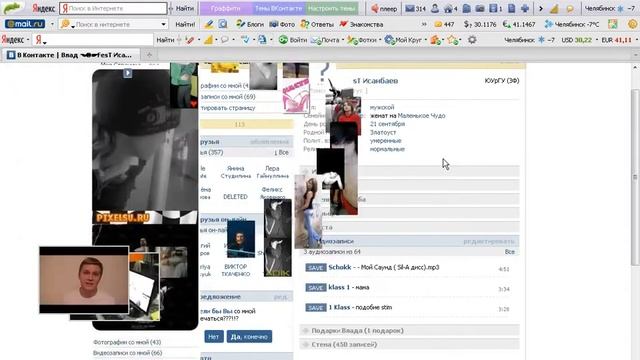Click the translate page icon in lower Yandex bar

[x=262, y=40]
